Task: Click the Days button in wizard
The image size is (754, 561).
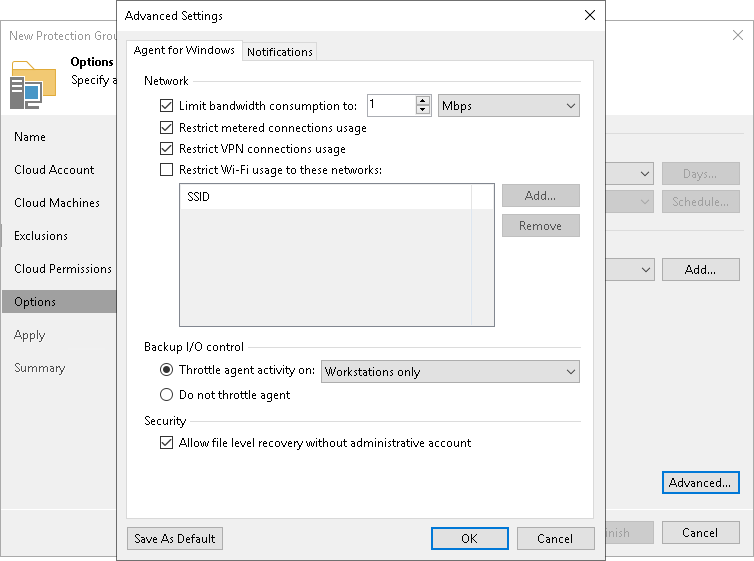Action: point(700,174)
